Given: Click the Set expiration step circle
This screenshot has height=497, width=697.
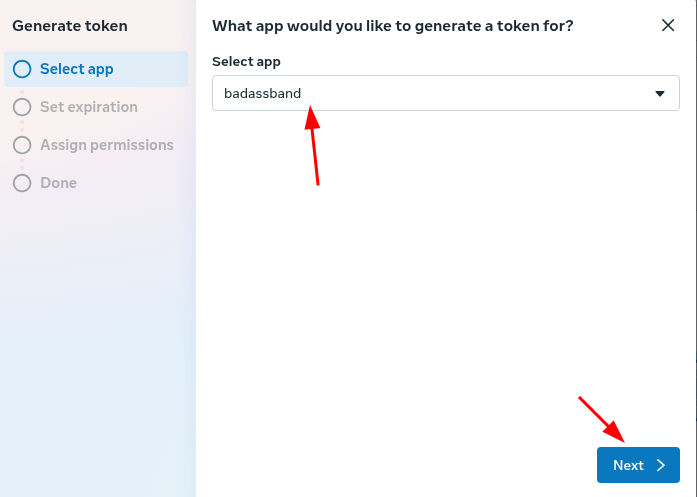Looking at the screenshot, I should (x=22, y=107).
